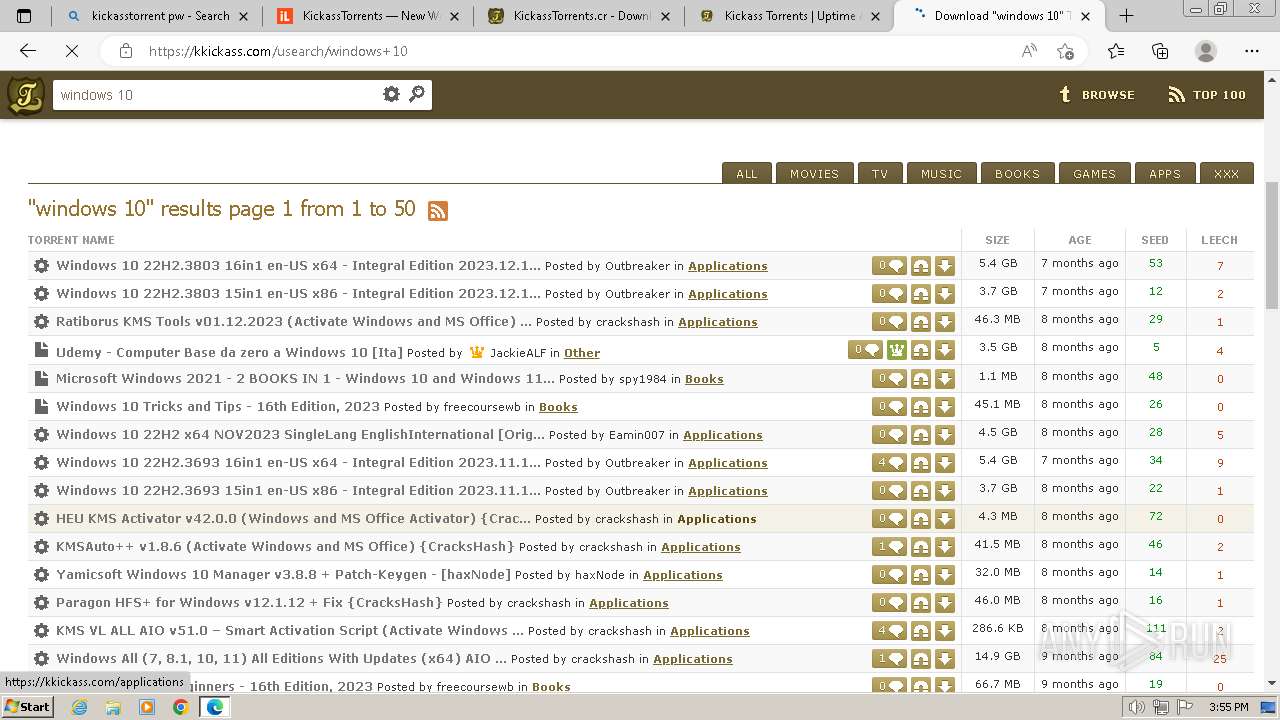
Task: Open KMSAuto++ v1.8.6 torrent title
Action: click(x=285, y=546)
